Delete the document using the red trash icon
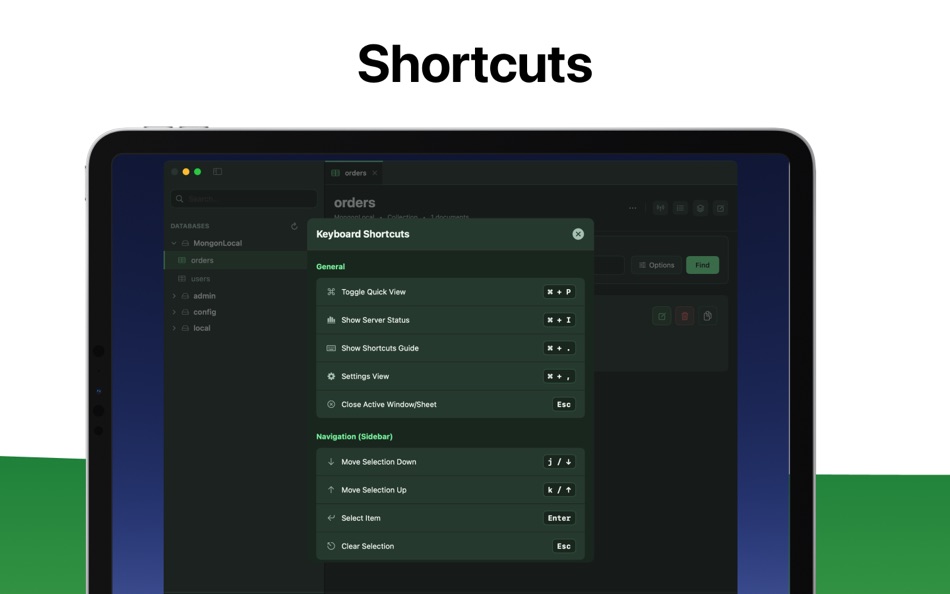This screenshot has height=594, width=950. coord(684,315)
